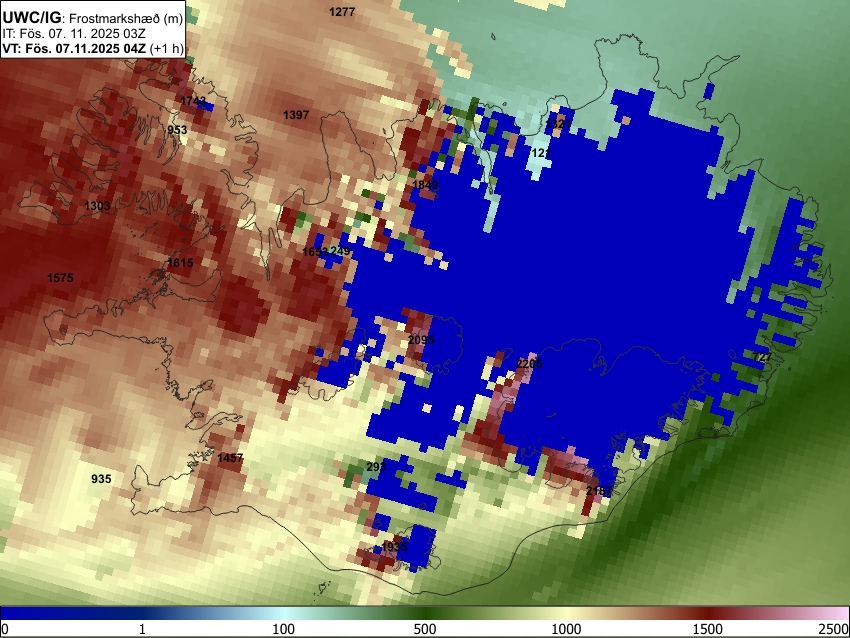Click the map value 2187
Viewport: 850px width, 638px height.
599,491
